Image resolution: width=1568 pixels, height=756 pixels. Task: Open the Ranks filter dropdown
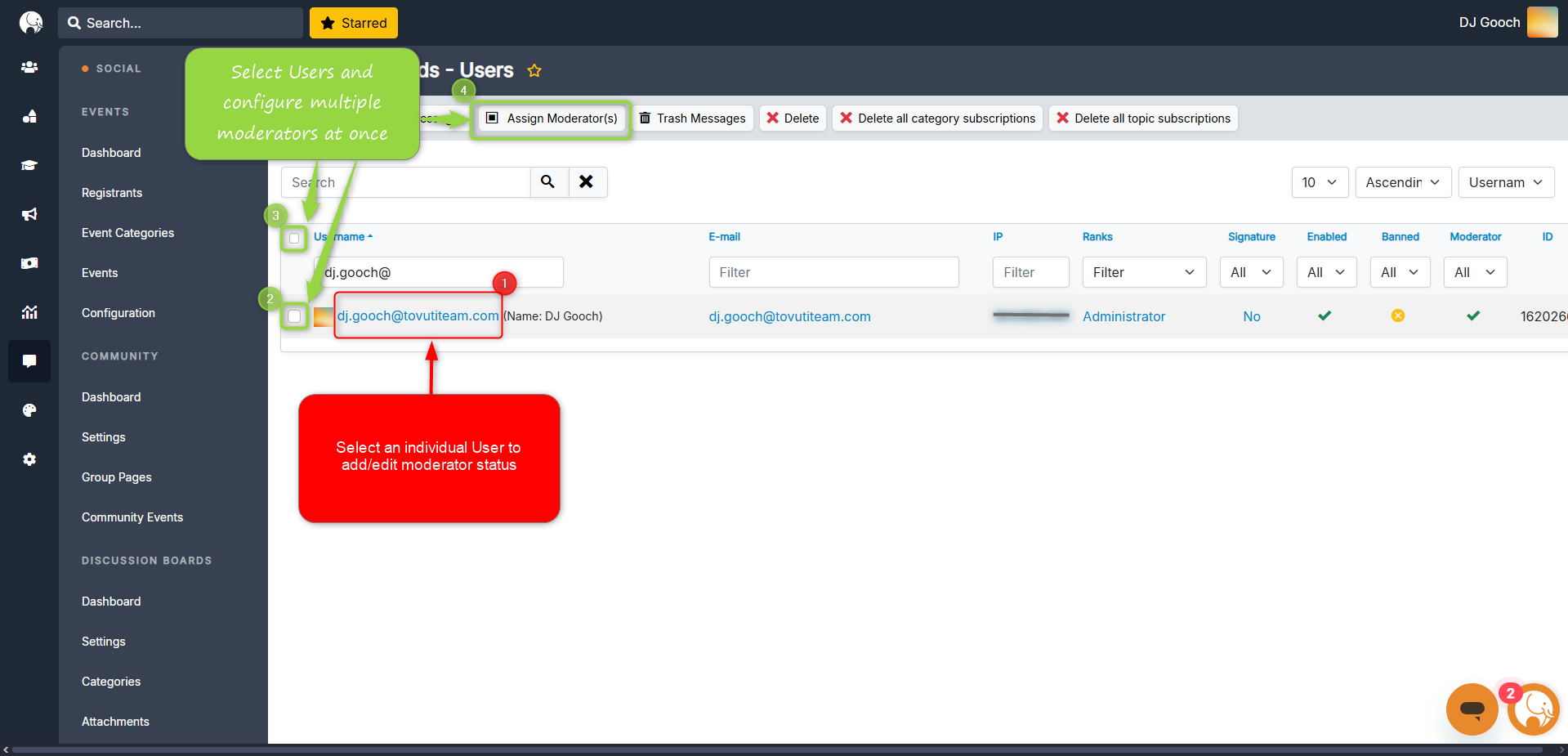point(1143,272)
